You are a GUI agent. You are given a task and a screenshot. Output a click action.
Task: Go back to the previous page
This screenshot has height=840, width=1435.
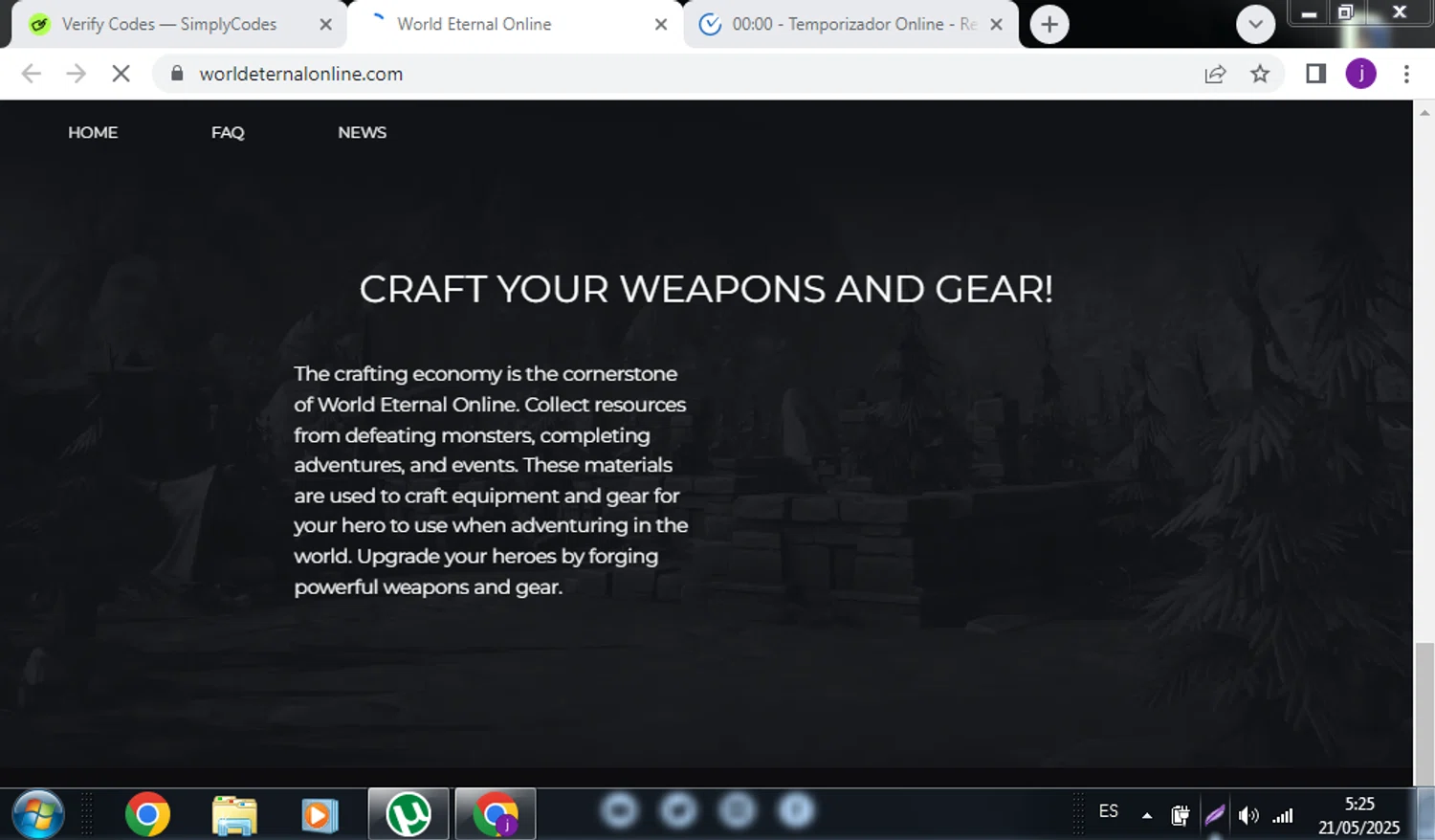click(x=31, y=74)
